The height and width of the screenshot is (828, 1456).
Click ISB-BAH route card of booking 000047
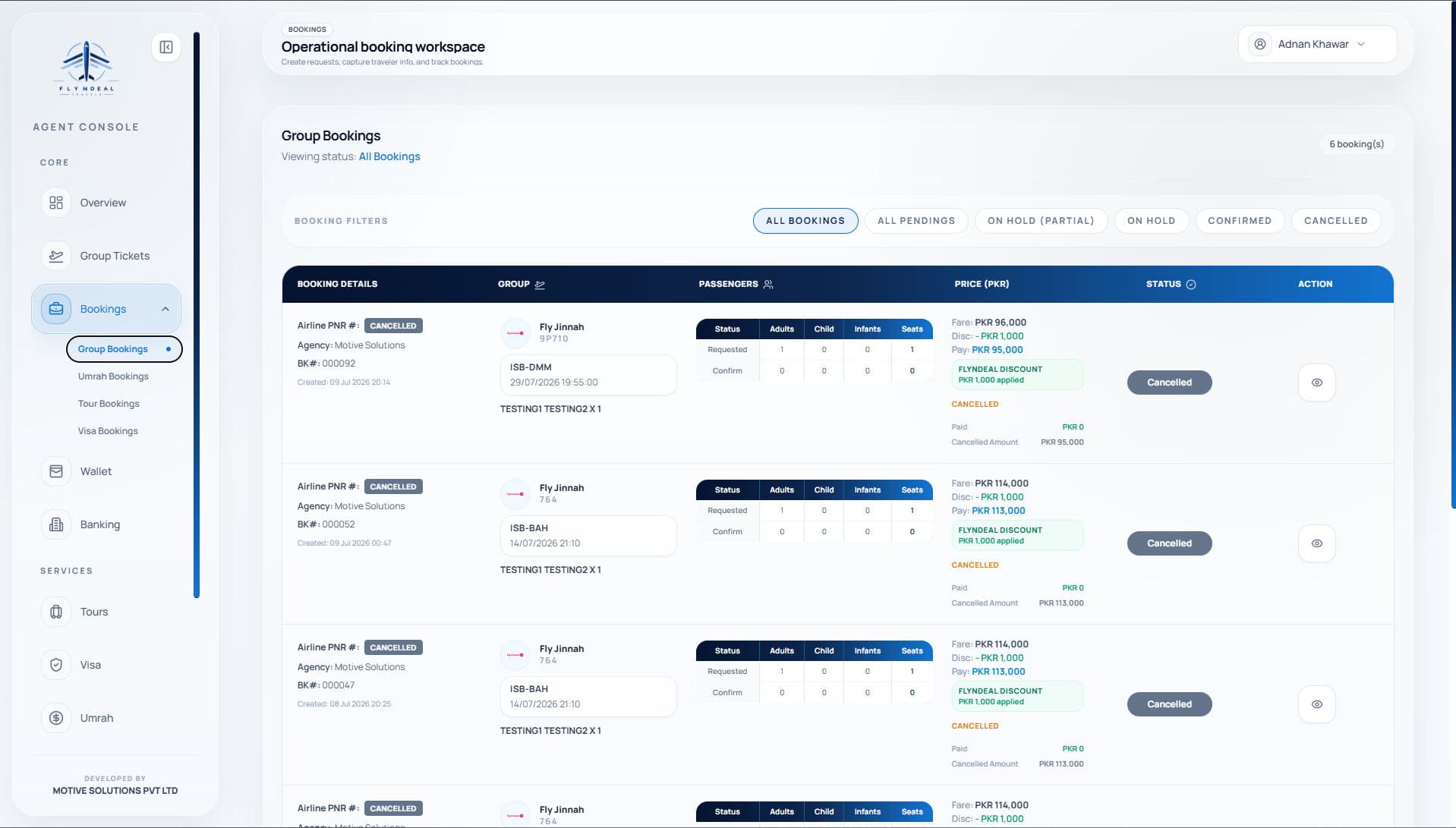click(588, 697)
